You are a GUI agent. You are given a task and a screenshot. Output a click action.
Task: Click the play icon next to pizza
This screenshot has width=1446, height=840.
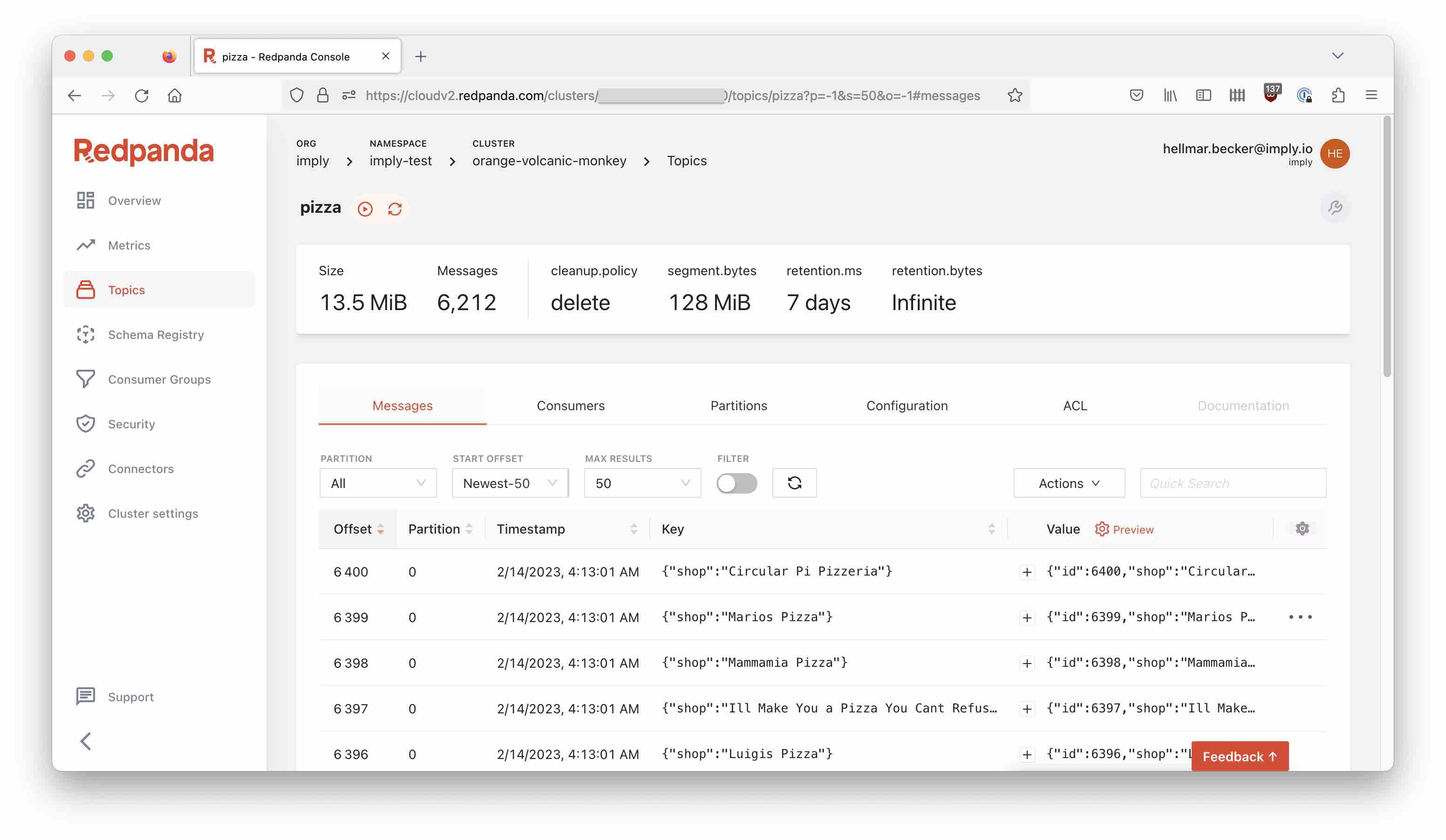[x=365, y=209]
